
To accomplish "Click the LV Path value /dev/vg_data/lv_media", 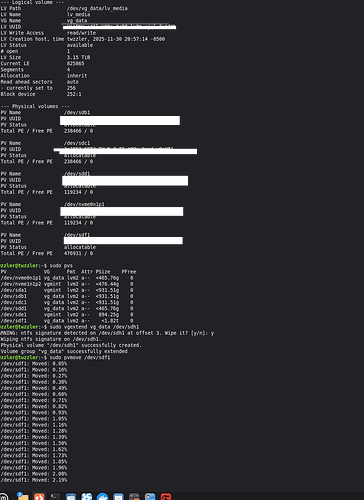I will coord(97,8).
